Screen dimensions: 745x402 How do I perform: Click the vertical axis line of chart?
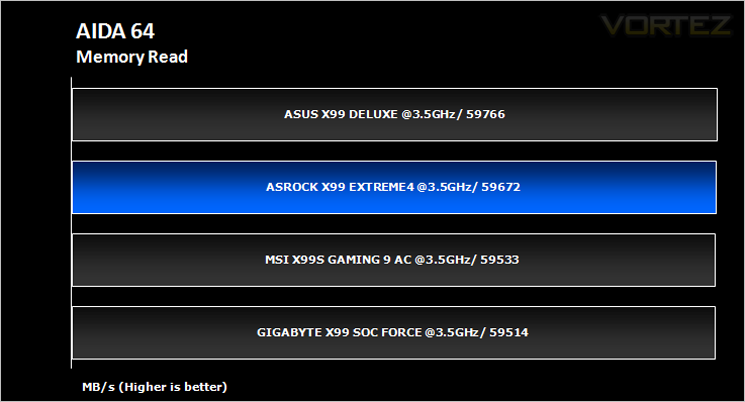coord(71,223)
